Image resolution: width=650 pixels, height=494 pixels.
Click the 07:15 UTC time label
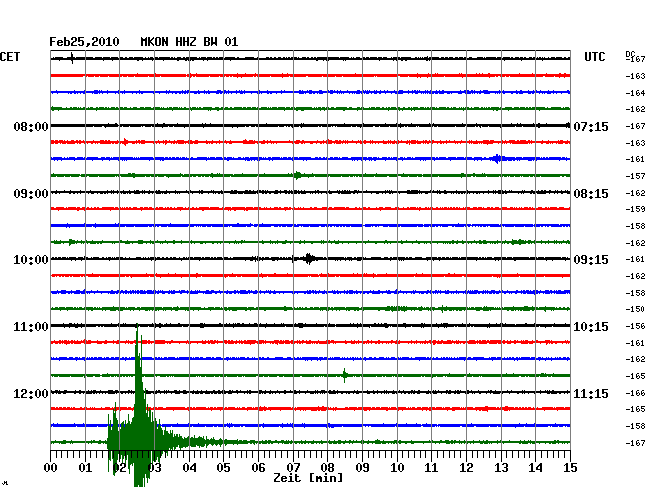(591, 126)
